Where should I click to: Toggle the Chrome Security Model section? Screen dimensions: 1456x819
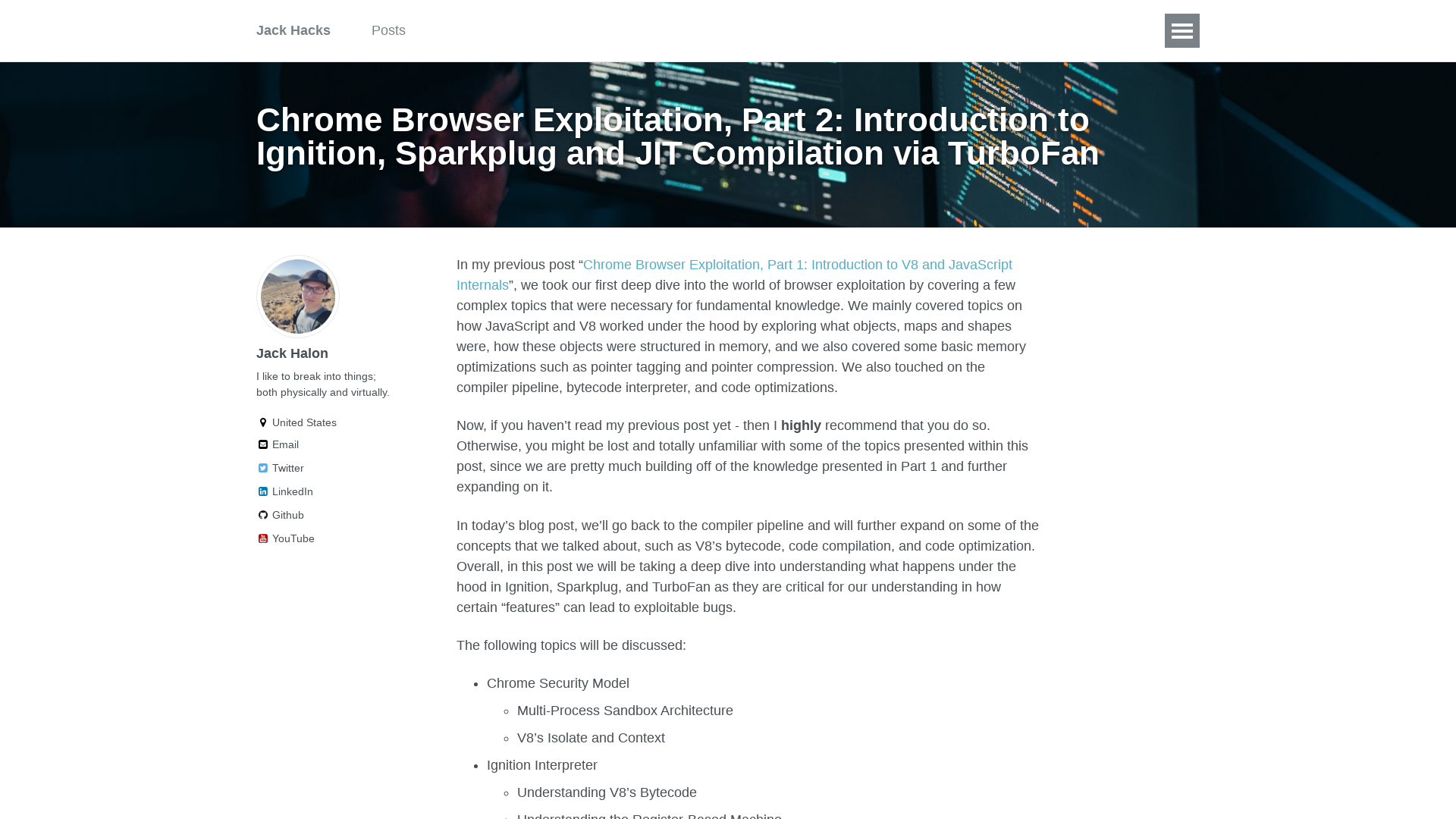(x=558, y=683)
